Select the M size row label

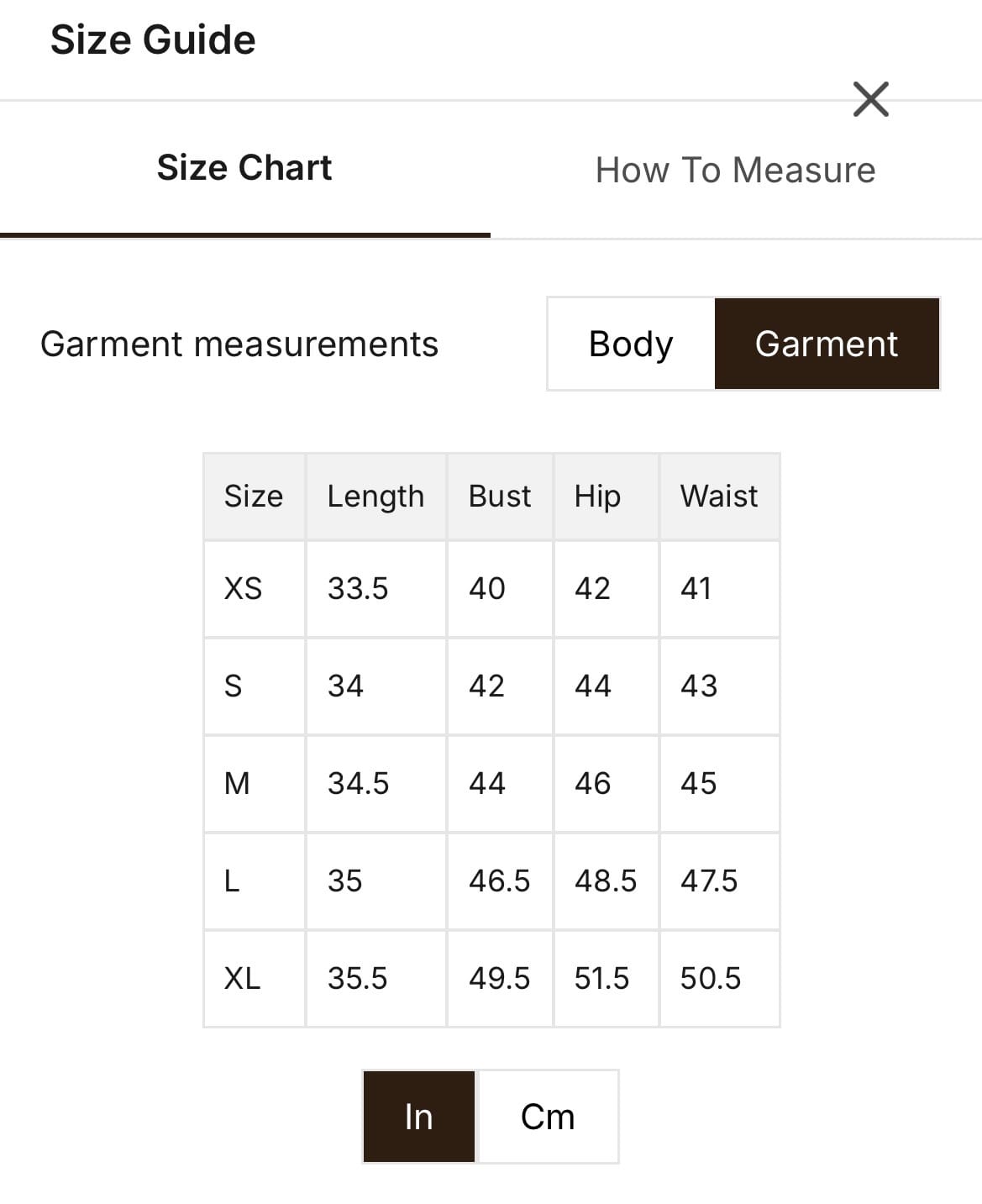pyautogui.click(x=237, y=783)
